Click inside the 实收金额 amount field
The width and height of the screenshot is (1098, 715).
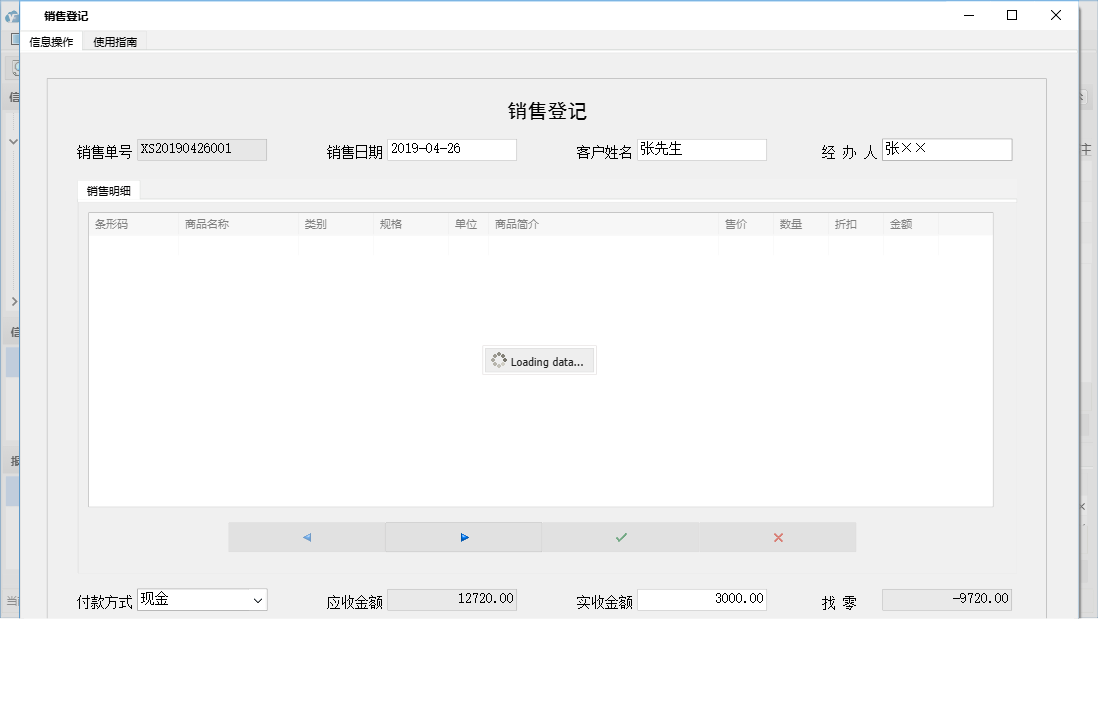702,598
